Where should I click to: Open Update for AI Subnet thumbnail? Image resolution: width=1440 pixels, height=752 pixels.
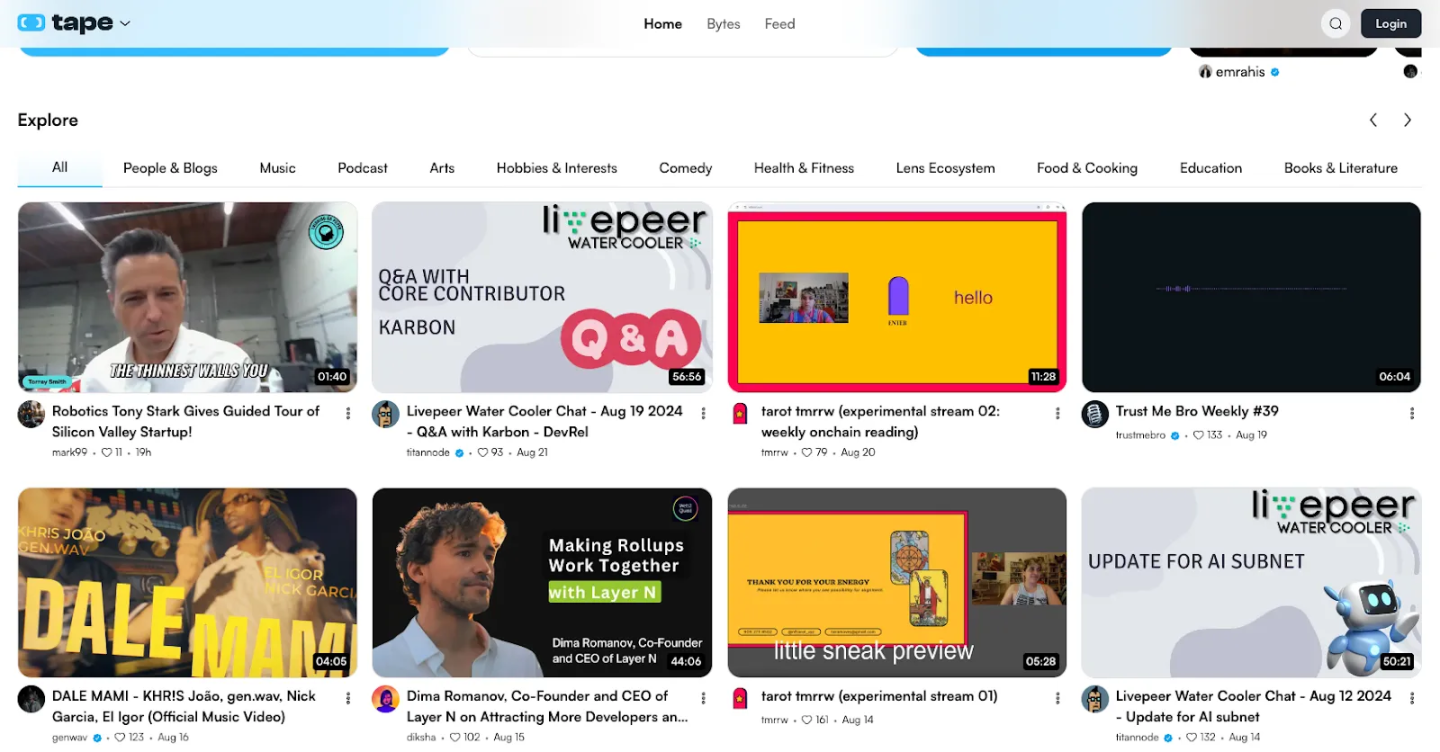(x=1251, y=582)
